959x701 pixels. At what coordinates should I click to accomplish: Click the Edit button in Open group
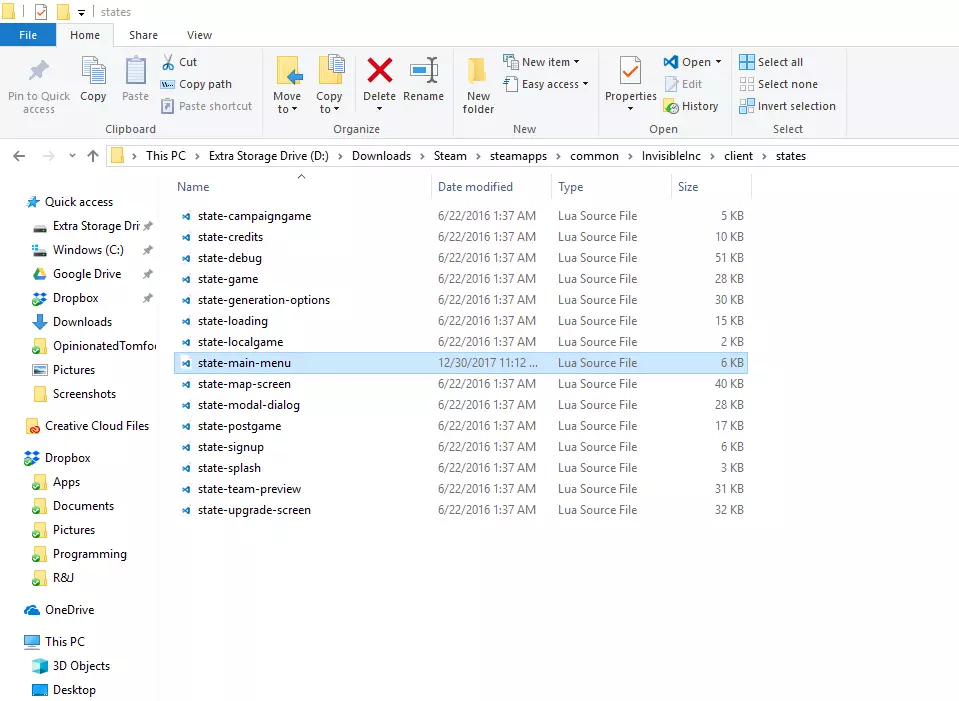point(683,84)
